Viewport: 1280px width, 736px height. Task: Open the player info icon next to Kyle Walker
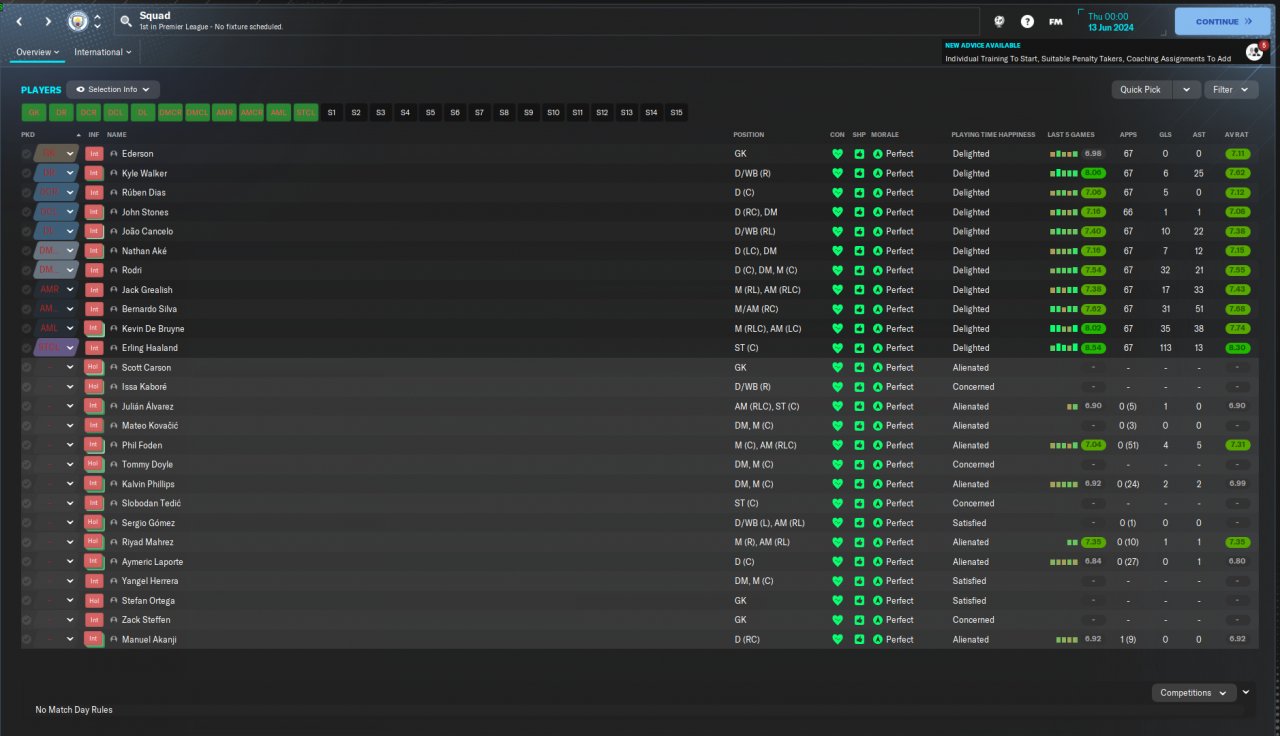[x=114, y=173]
